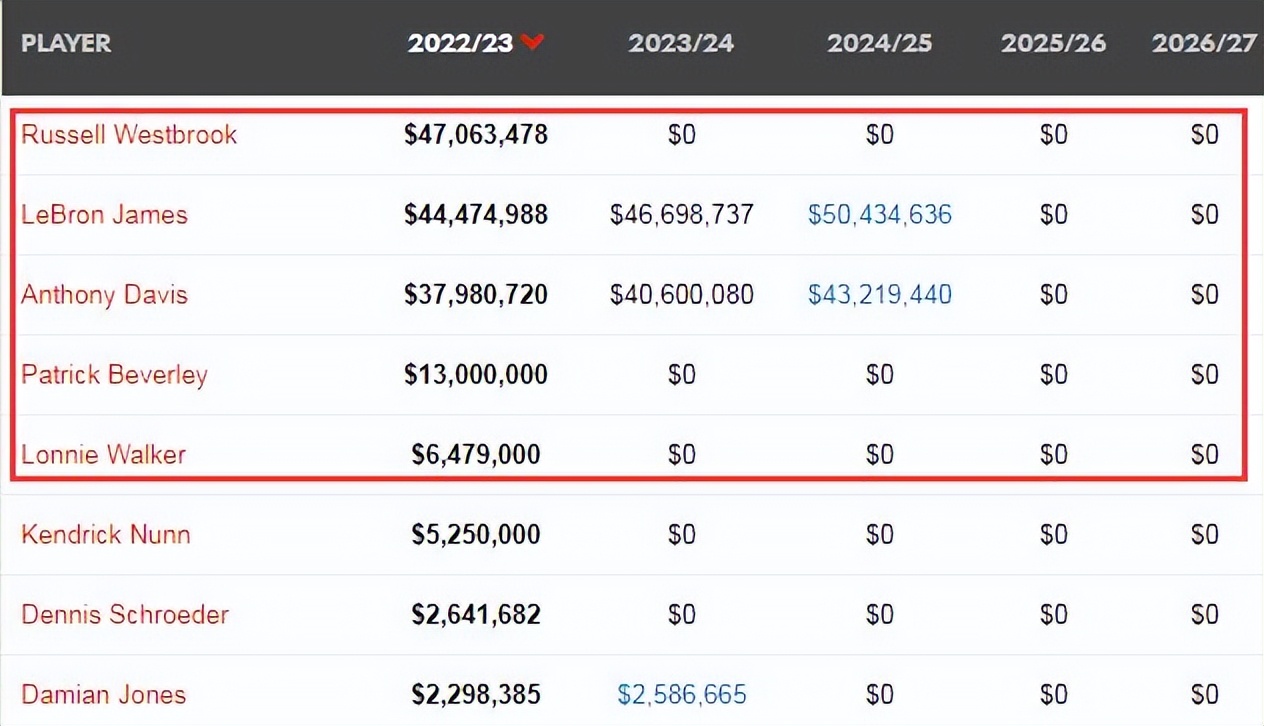Open LeBron James player link
This screenshot has width=1264, height=726.
[x=104, y=215]
